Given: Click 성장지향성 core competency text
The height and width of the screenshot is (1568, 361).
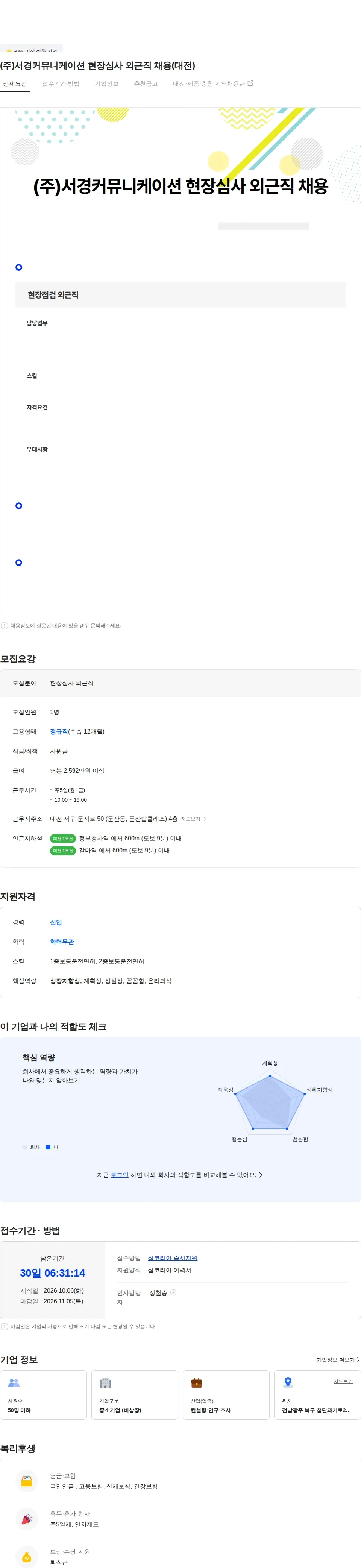Looking at the screenshot, I should [65, 981].
